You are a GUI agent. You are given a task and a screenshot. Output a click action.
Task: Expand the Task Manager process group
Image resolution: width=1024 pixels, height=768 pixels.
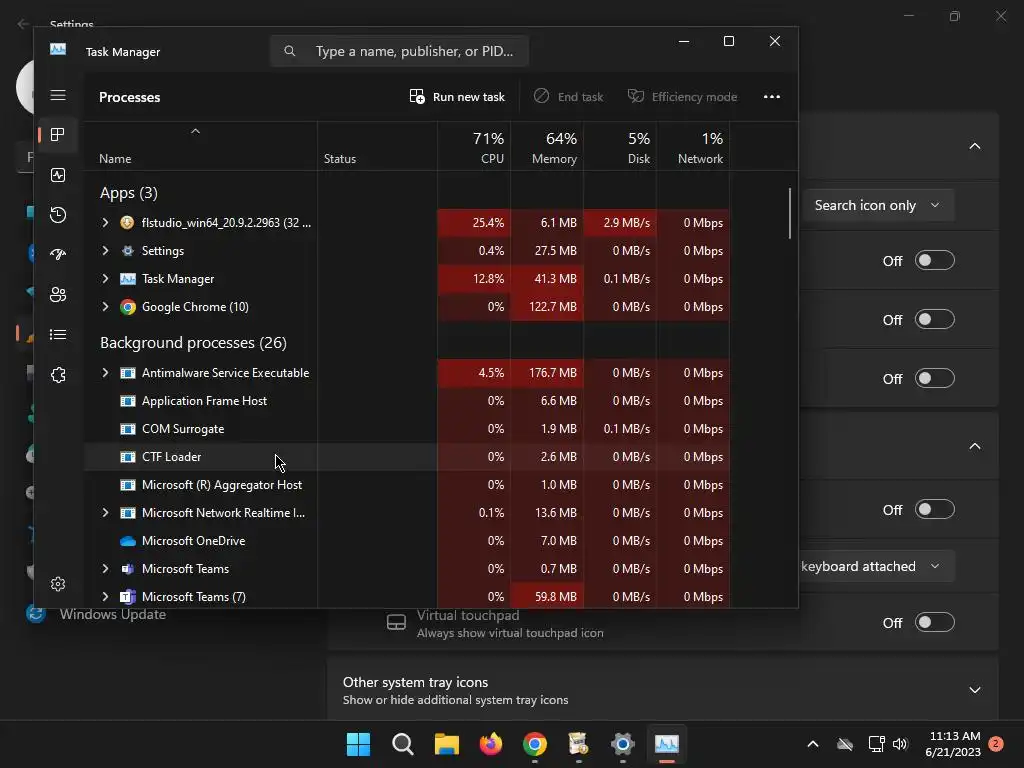(x=105, y=279)
